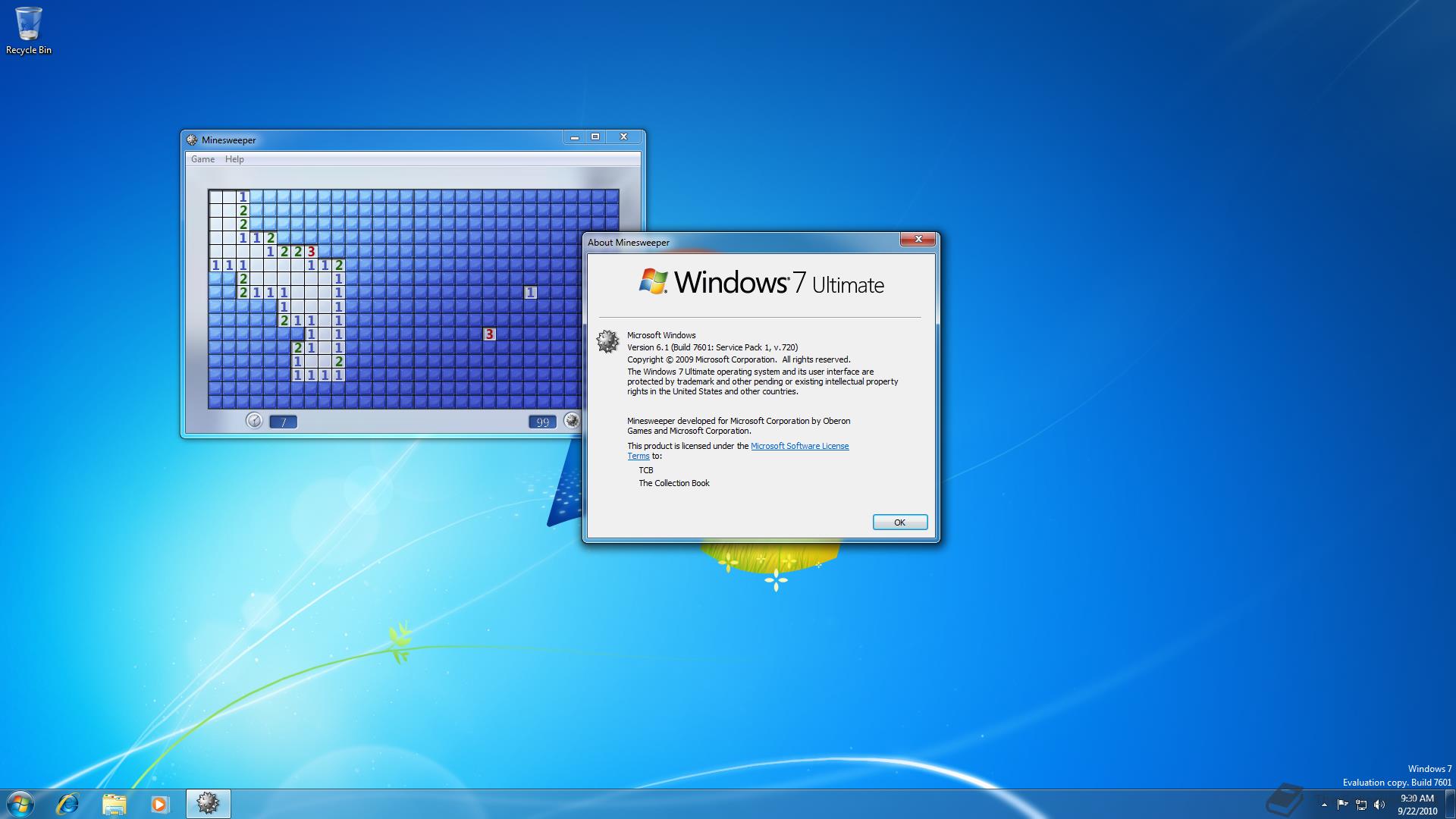Open the Game menu in Minesweeper
This screenshot has height=819, width=1456.
click(202, 159)
